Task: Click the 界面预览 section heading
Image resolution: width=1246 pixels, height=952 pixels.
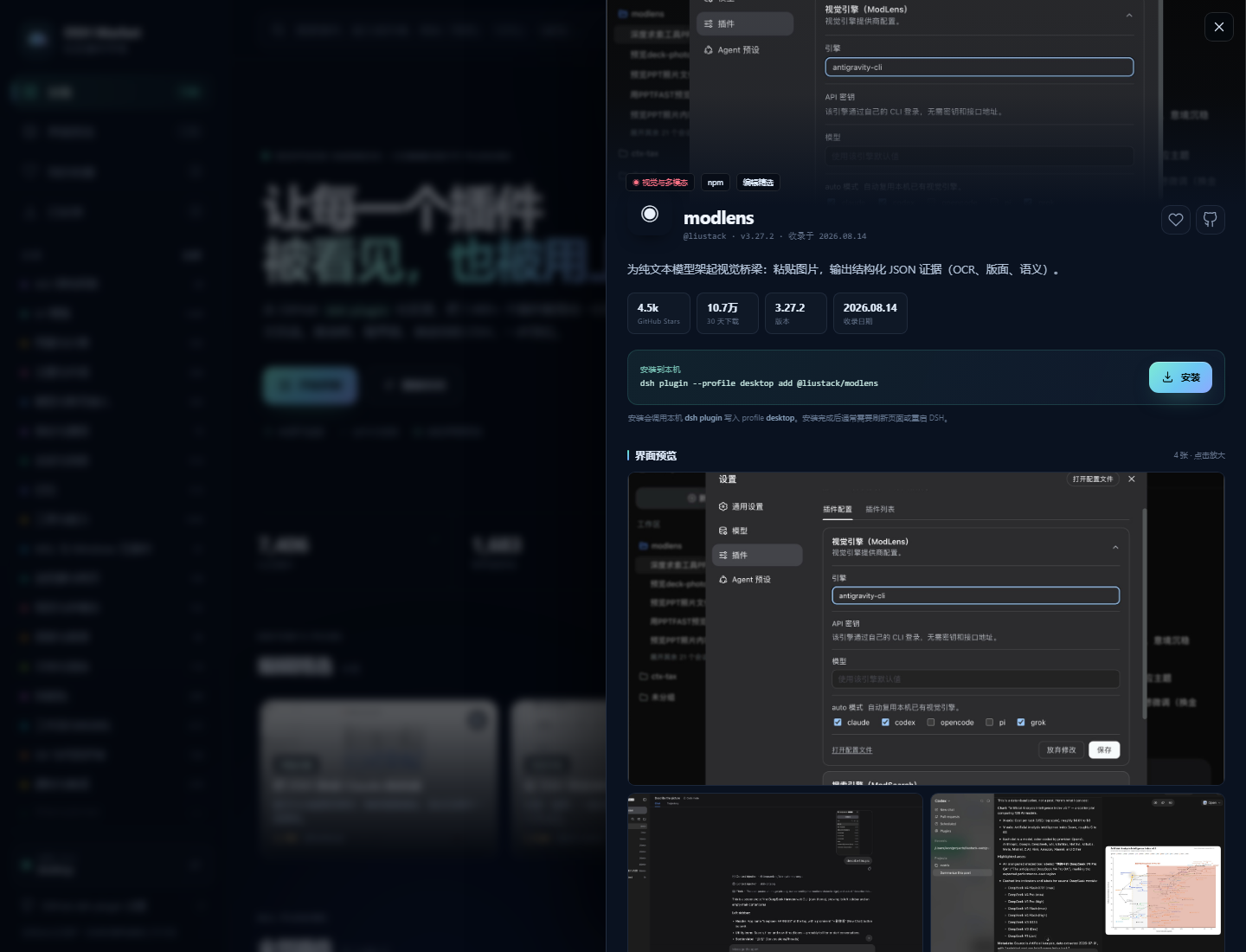Action: 656,456
